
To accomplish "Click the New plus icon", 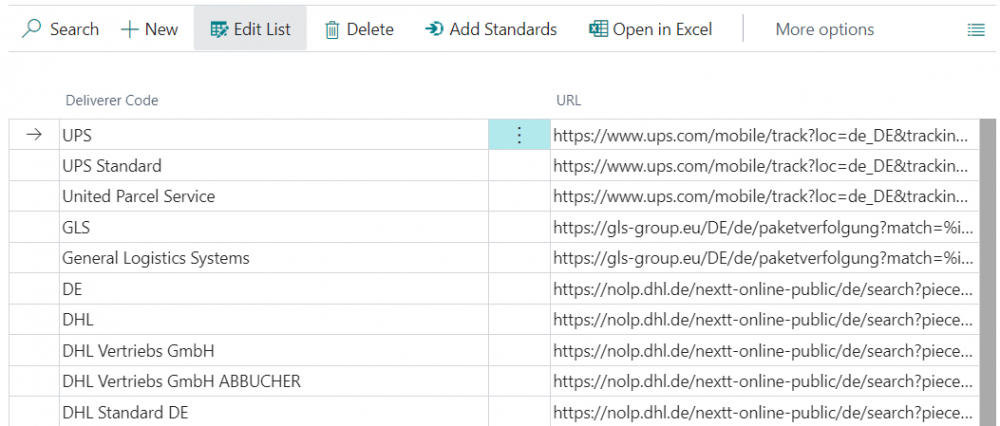I will (129, 29).
